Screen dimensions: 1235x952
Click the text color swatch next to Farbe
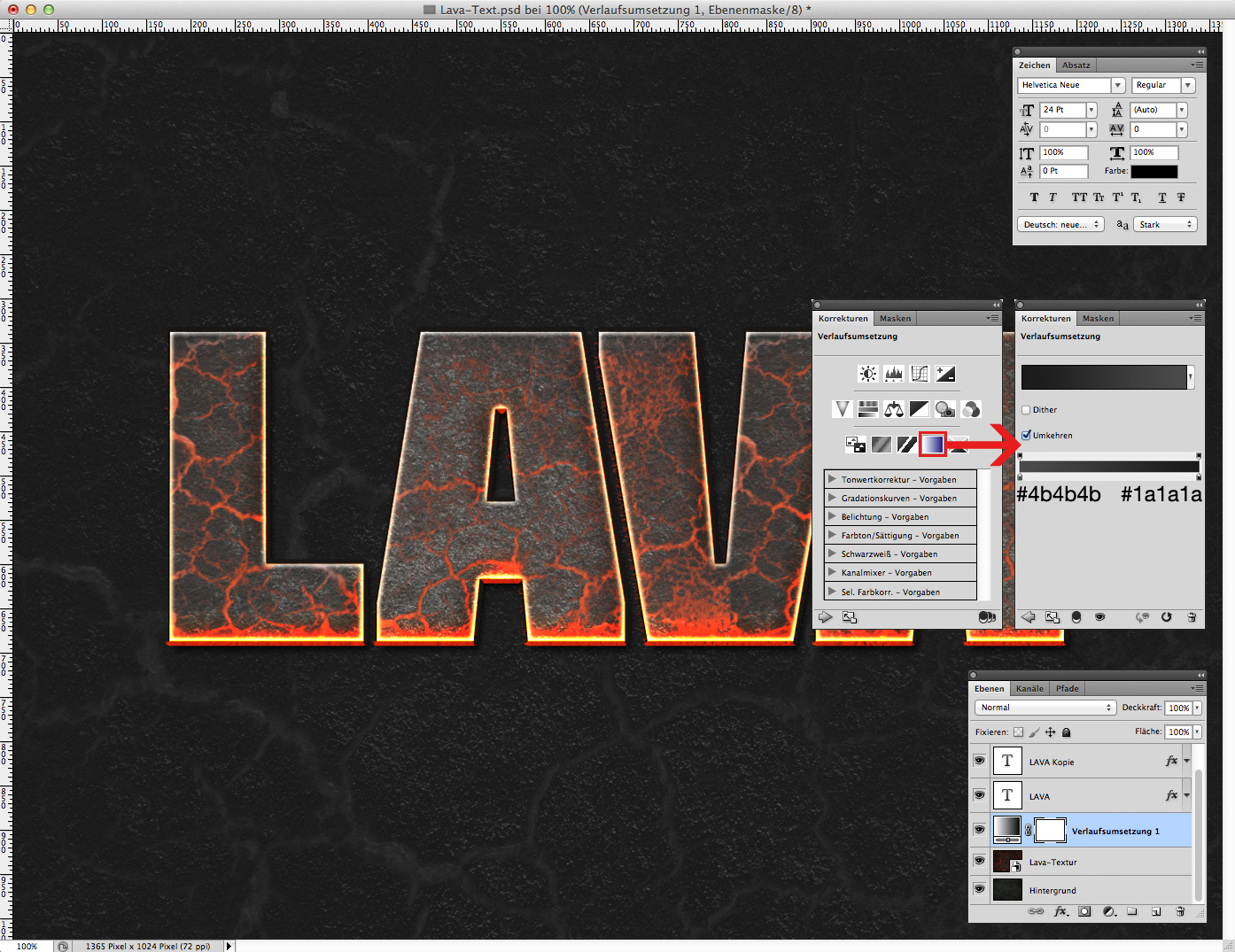[x=1154, y=171]
